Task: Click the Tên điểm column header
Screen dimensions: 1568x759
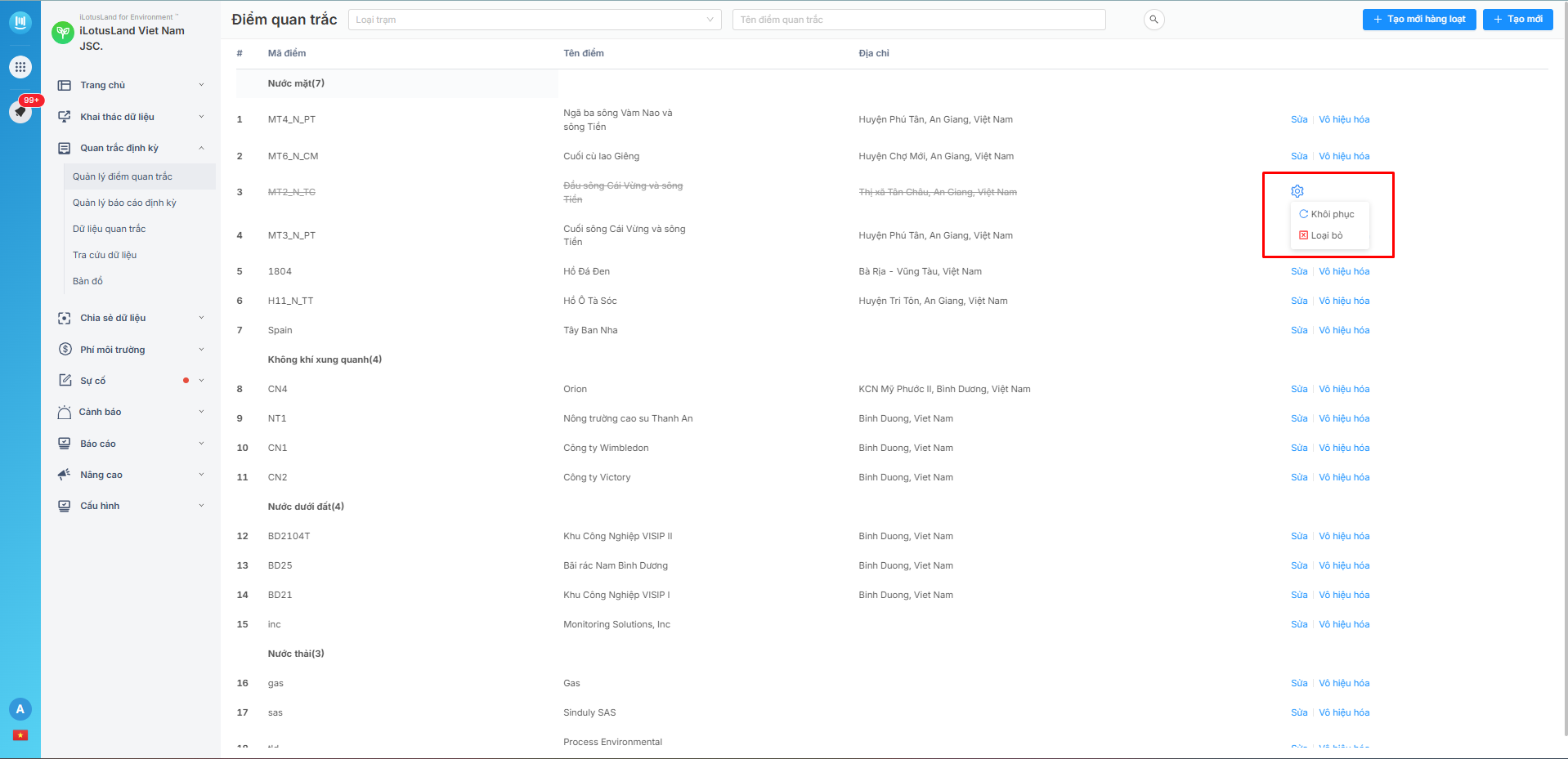Action: (x=584, y=53)
